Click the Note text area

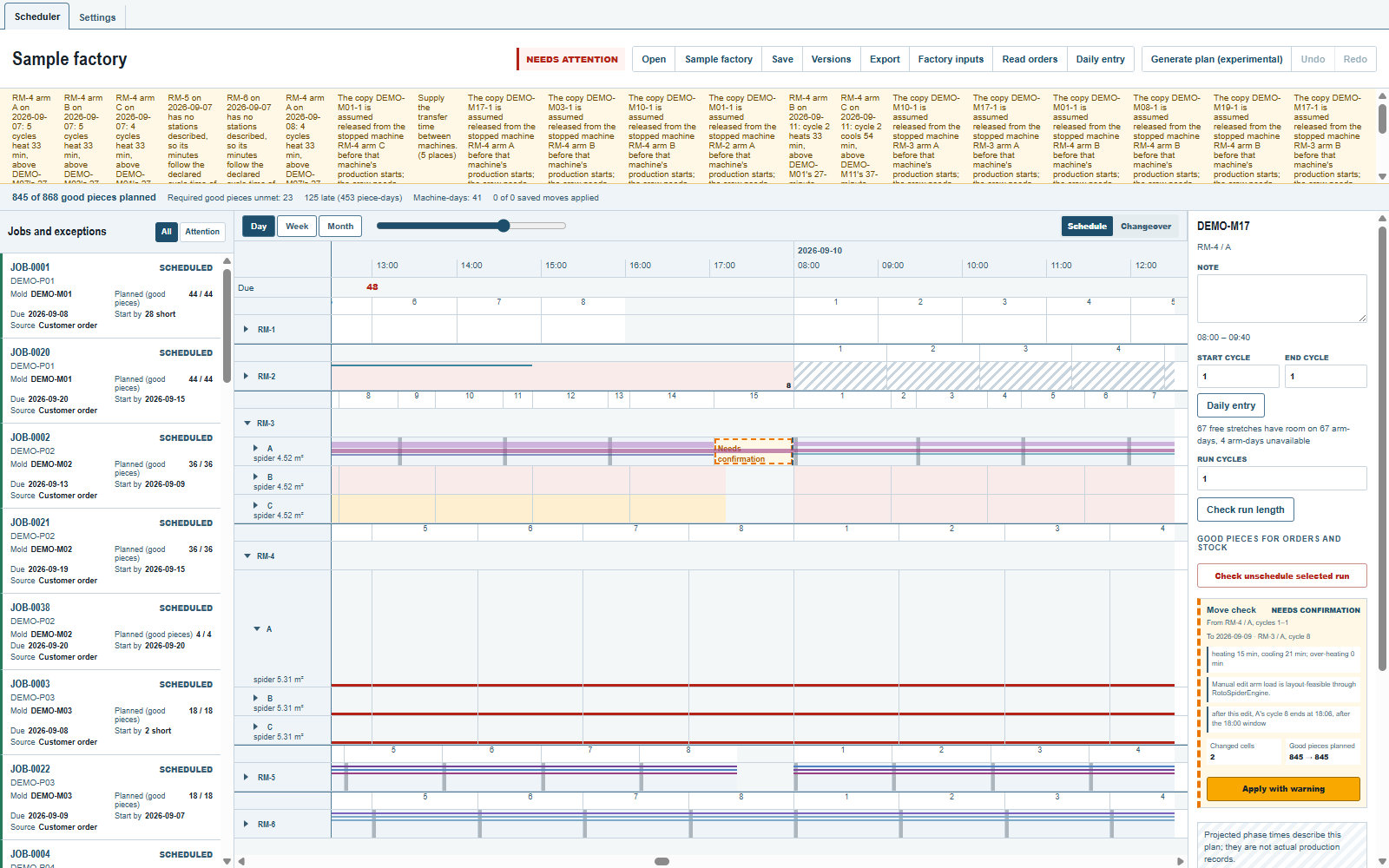[x=1282, y=299]
